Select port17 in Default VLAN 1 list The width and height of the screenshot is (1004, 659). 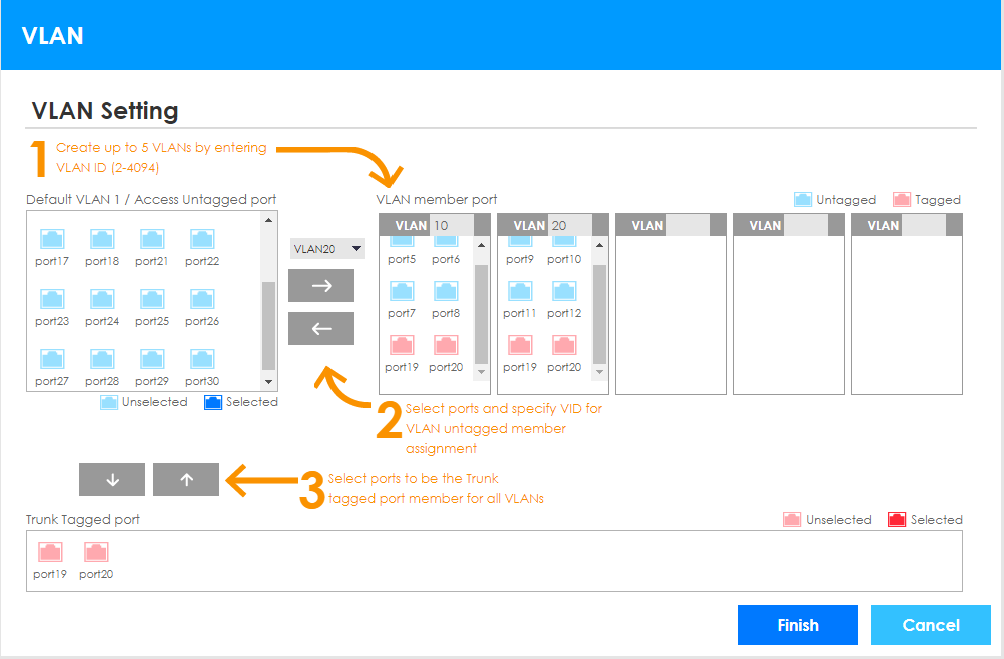tap(52, 240)
